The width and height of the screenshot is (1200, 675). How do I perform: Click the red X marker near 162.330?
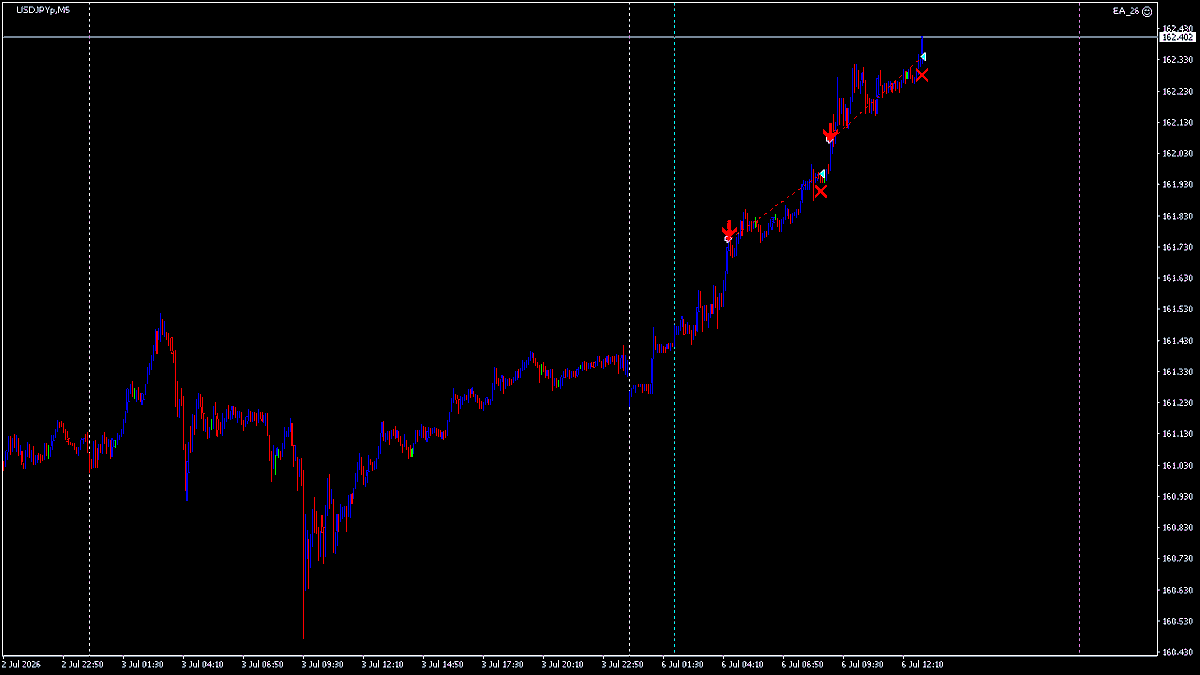pyautogui.click(x=921, y=75)
